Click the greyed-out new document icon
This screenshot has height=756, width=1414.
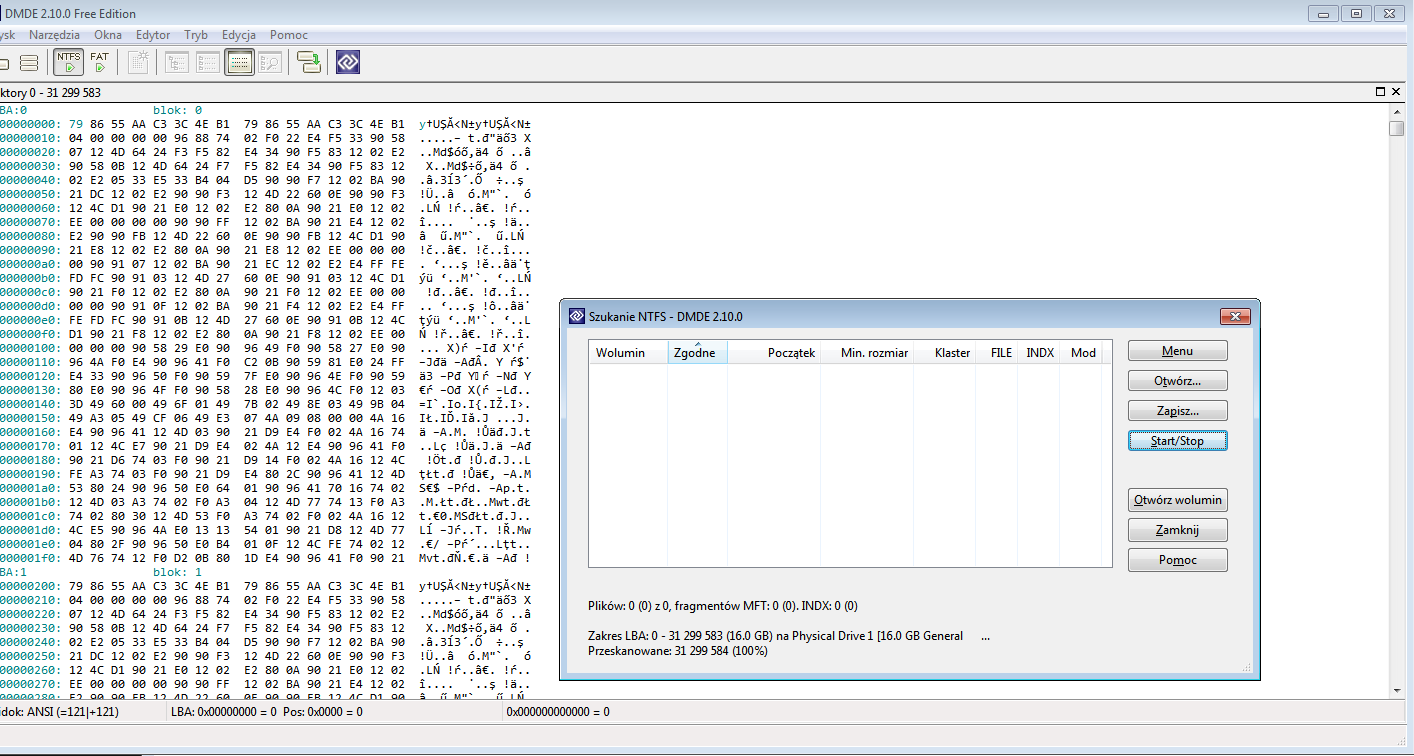139,62
